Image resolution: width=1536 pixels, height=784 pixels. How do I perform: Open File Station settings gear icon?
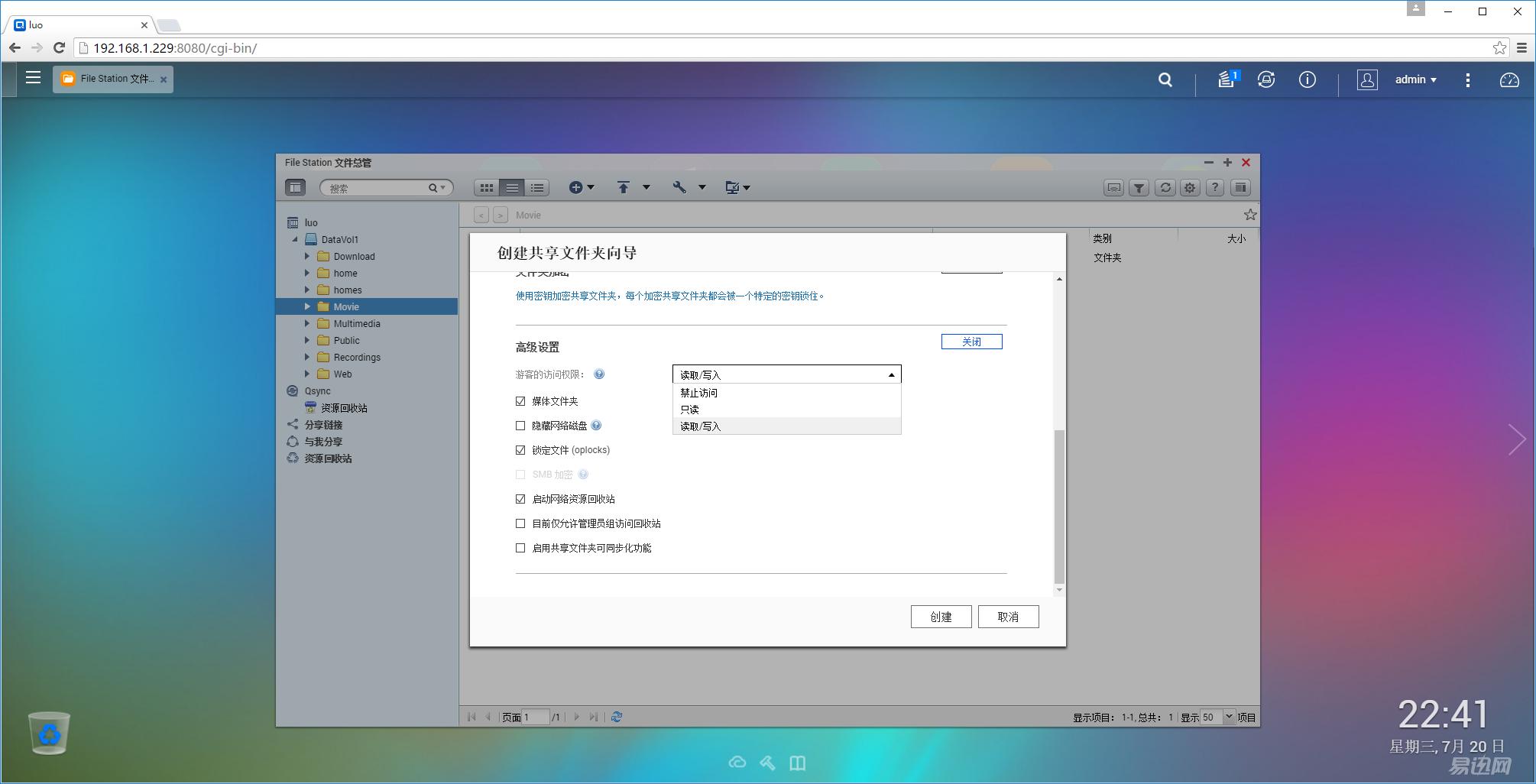[x=1190, y=188]
